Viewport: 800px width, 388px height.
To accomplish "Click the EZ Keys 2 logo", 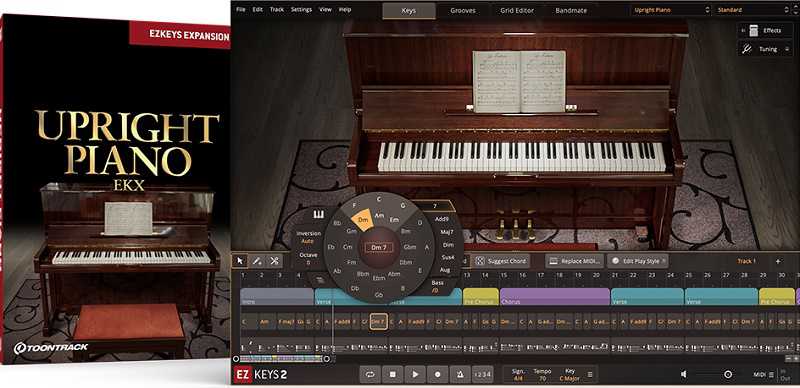I will 261,374.
